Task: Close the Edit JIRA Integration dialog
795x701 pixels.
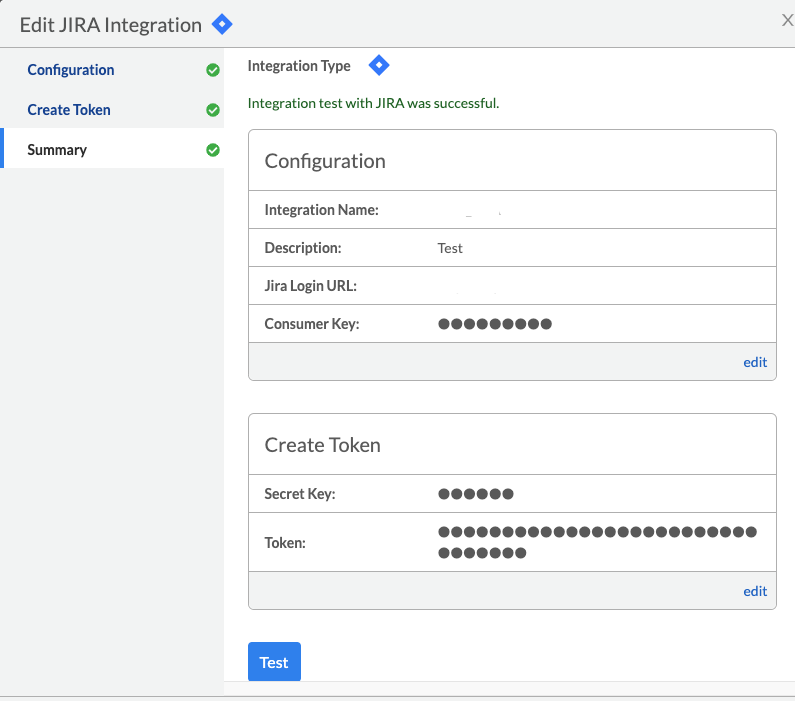Action: click(x=787, y=20)
